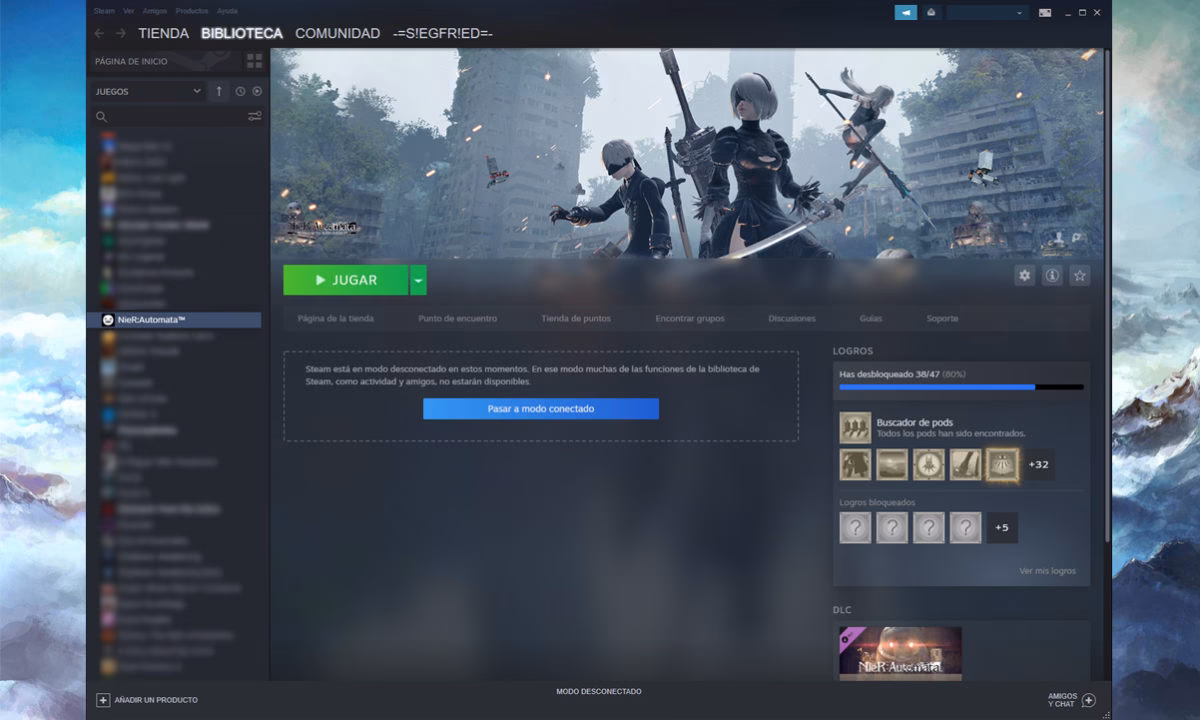The width and height of the screenshot is (1200, 720).
Task: Open the Comunidad section
Action: [x=337, y=33]
